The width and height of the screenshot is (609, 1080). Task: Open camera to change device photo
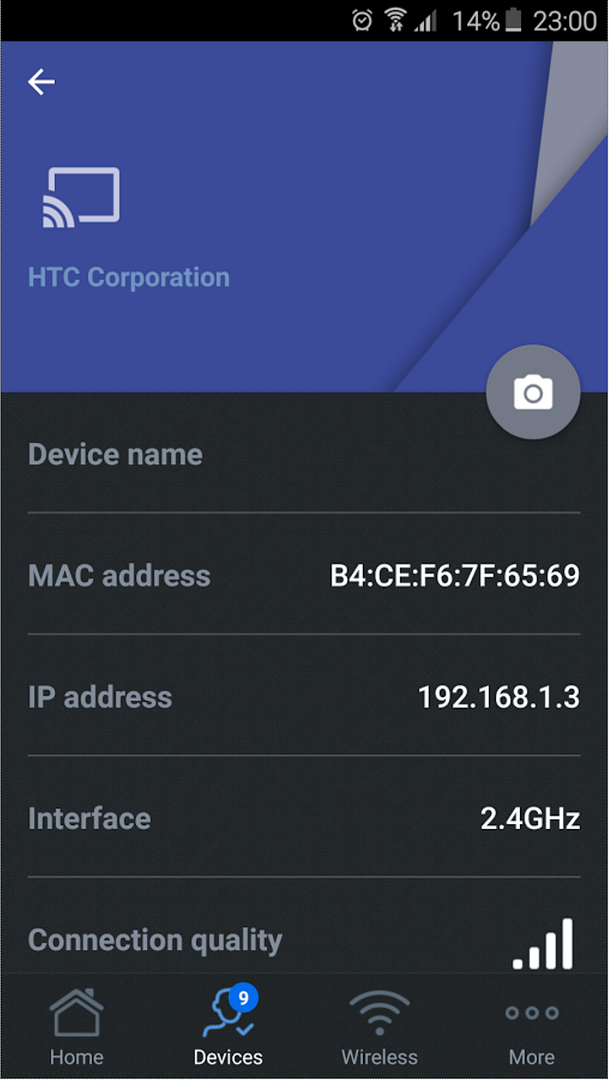pyautogui.click(x=533, y=393)
